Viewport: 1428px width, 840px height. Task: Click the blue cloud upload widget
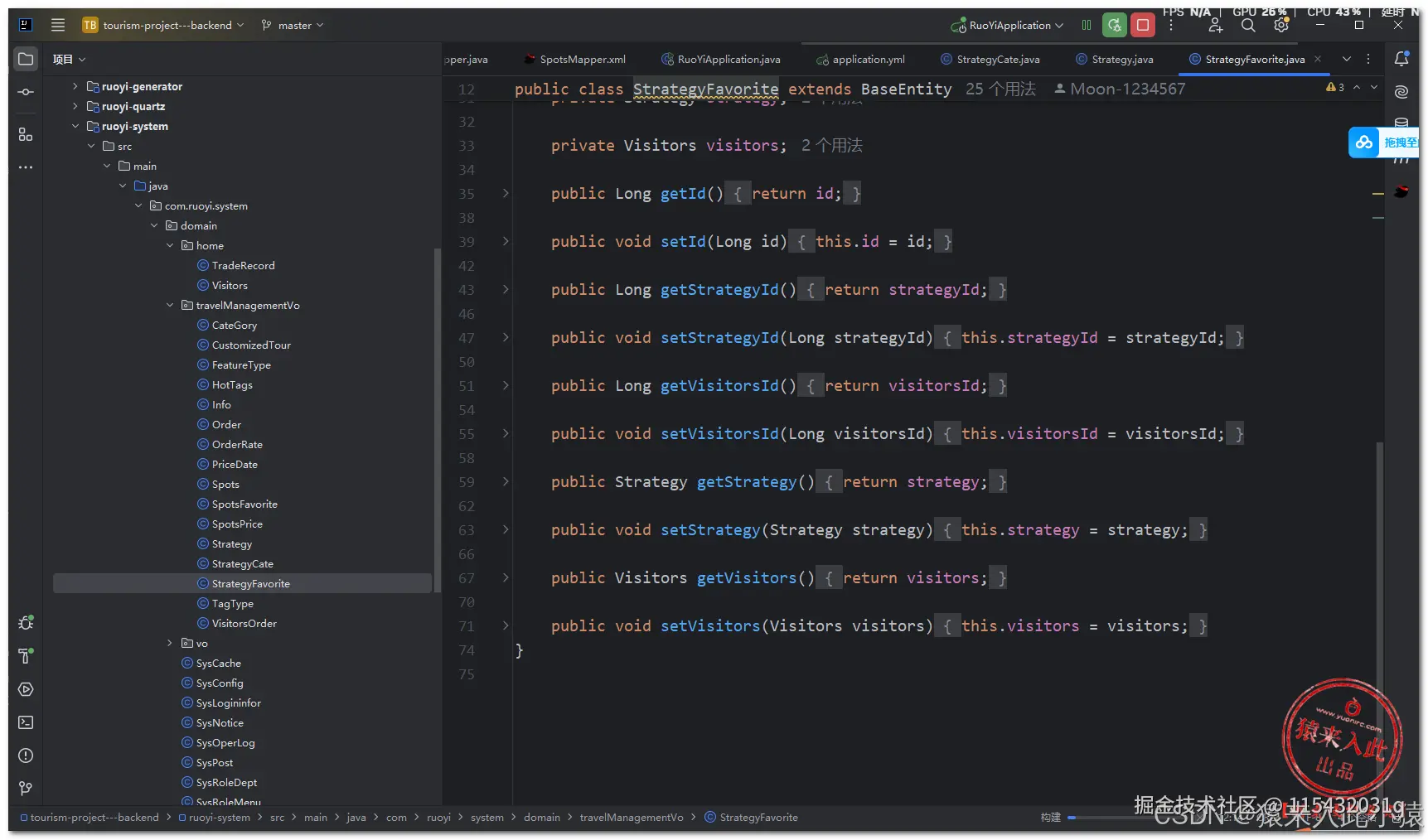(x=1364, y=142)
